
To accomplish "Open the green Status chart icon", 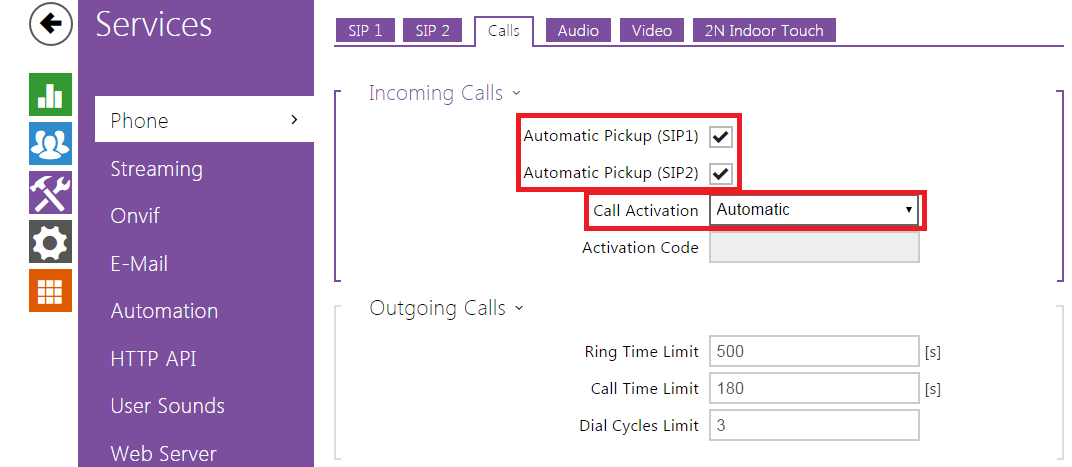I will click(x=50, y=95).
